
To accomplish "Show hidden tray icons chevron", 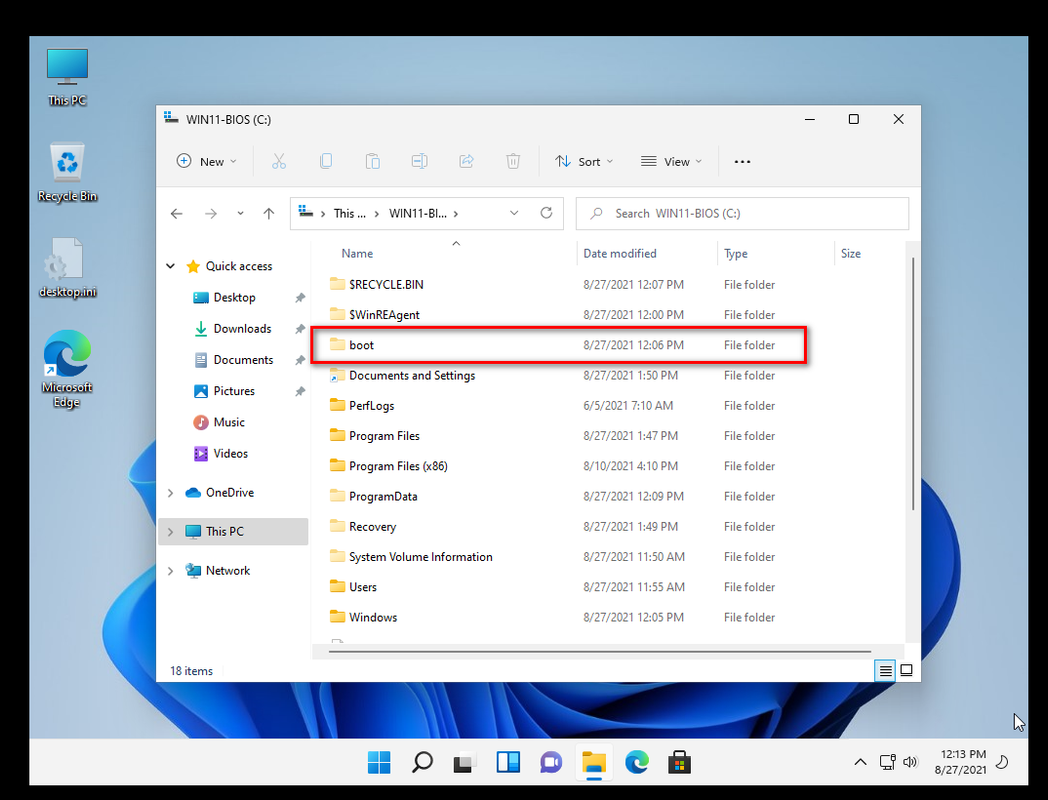I will (x=860, y=762).
